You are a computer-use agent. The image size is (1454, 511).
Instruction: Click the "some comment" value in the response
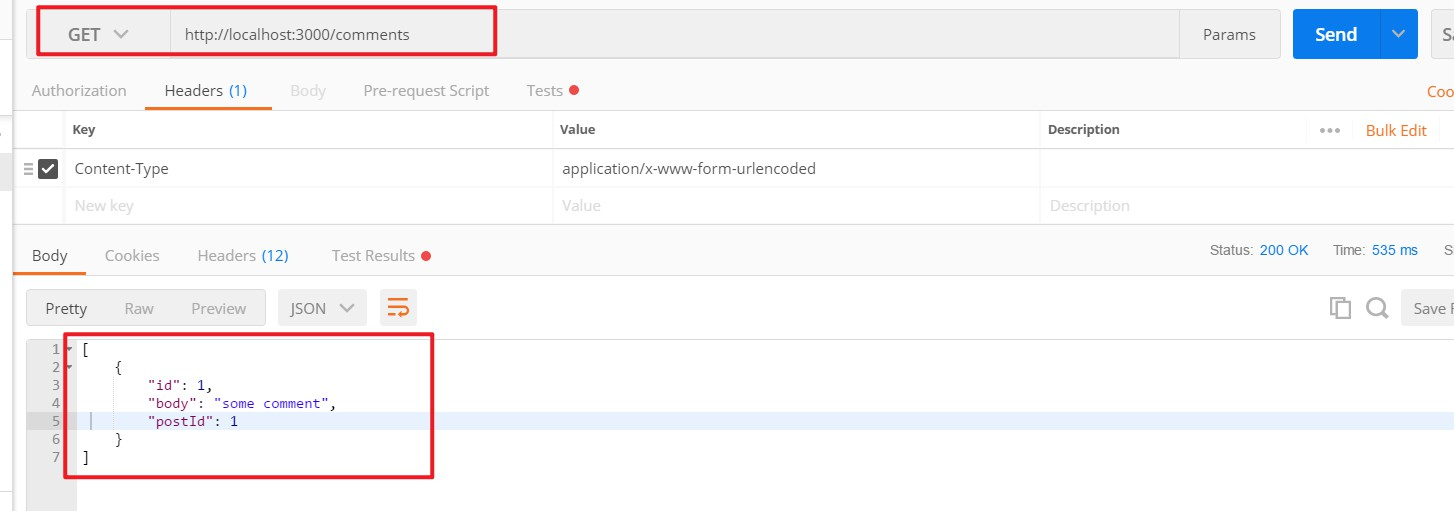coord(271,403)
